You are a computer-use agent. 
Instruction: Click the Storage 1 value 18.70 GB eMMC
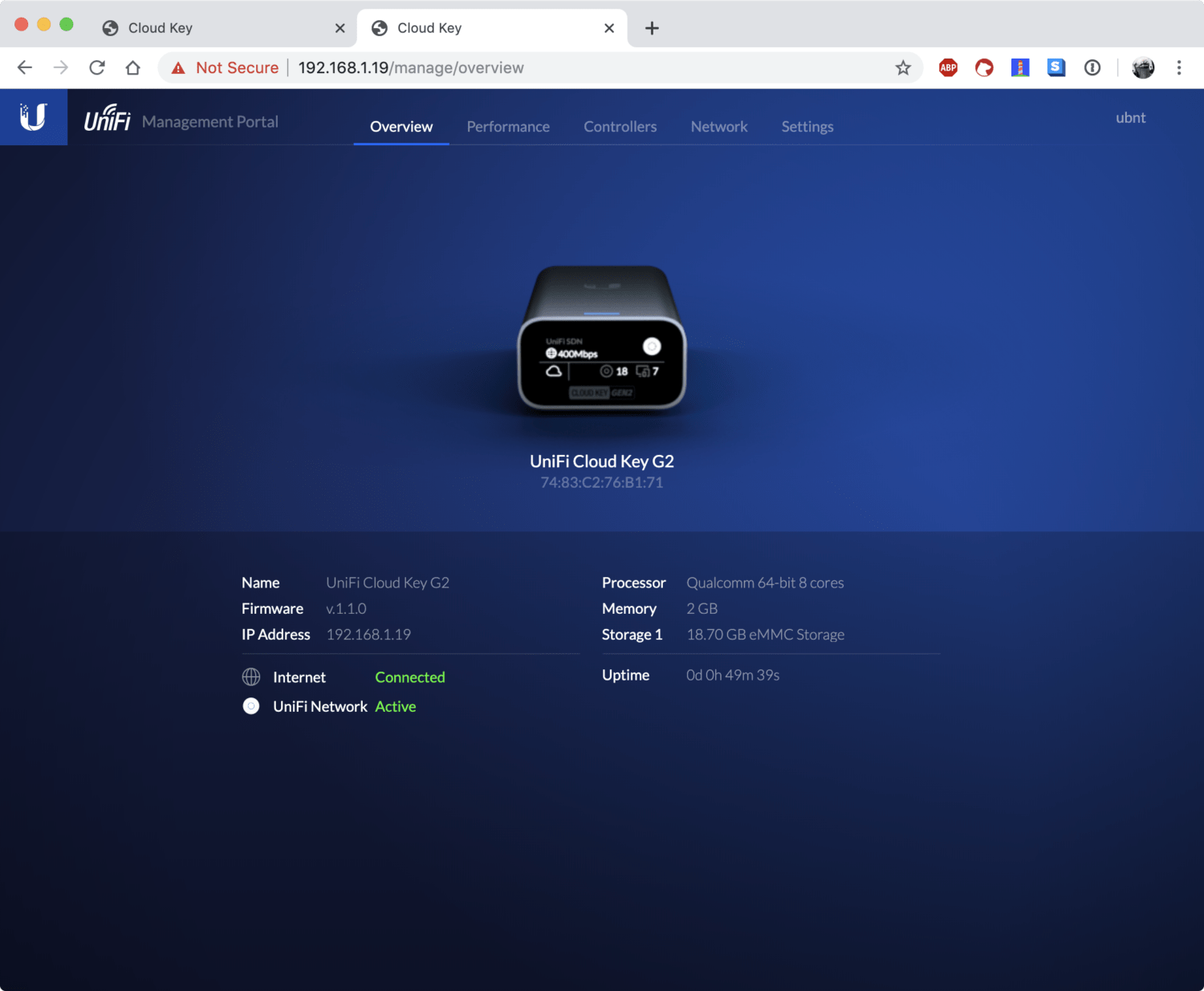pyautogui.click(x=766, y=634)
